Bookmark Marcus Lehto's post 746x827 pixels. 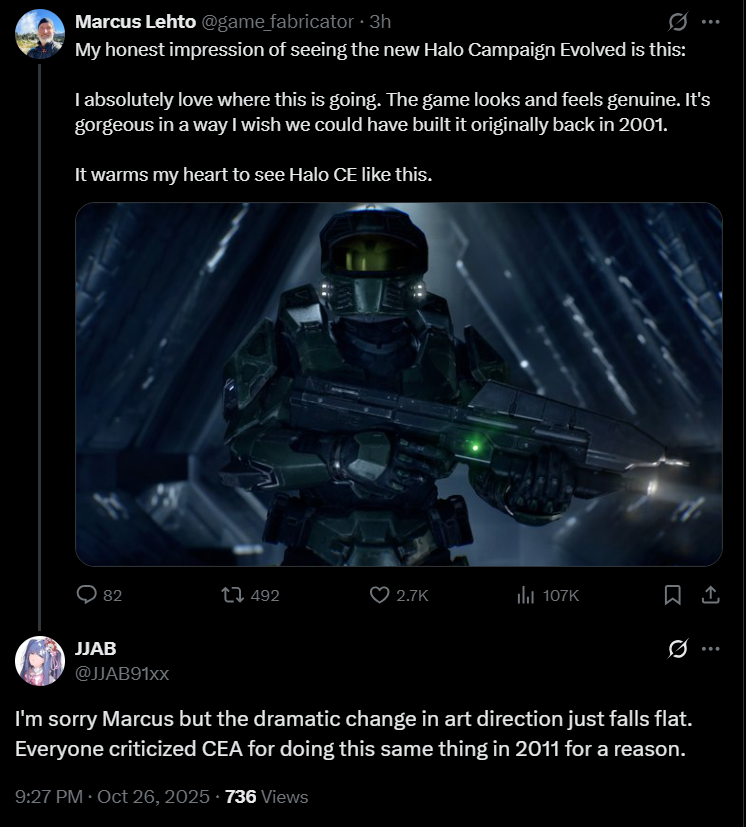pos(672,595)
